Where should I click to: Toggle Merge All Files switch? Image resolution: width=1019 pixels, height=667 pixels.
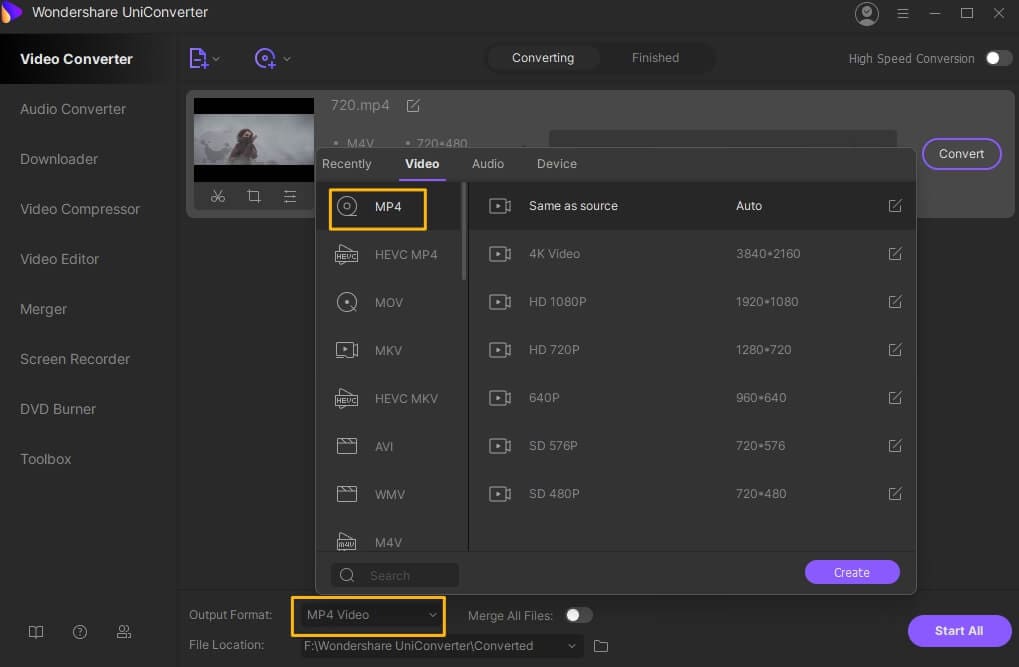[578, 615]
